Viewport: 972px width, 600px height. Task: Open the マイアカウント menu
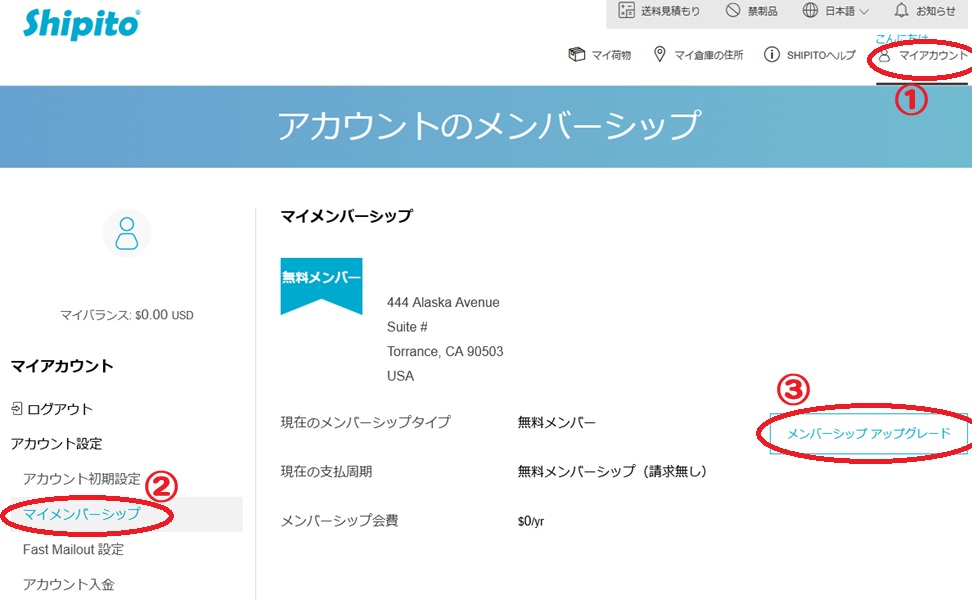932,55
